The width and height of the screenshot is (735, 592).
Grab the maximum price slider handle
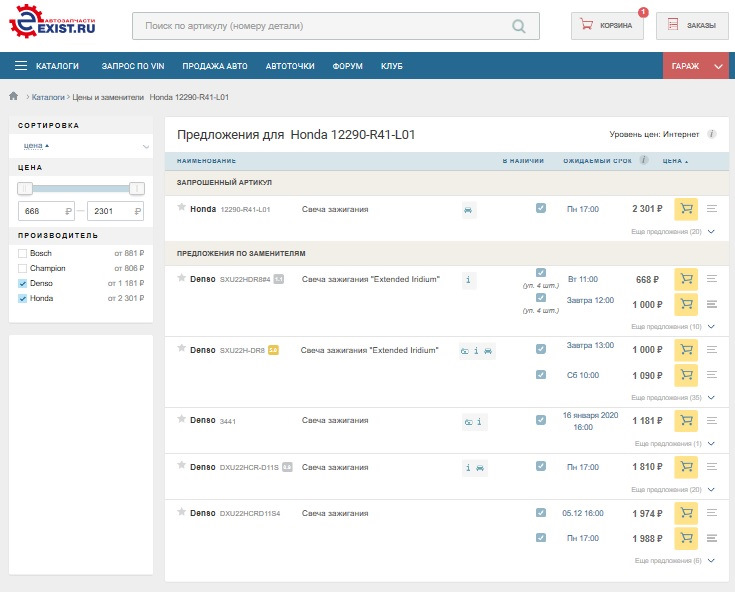[x=137, y=188]
